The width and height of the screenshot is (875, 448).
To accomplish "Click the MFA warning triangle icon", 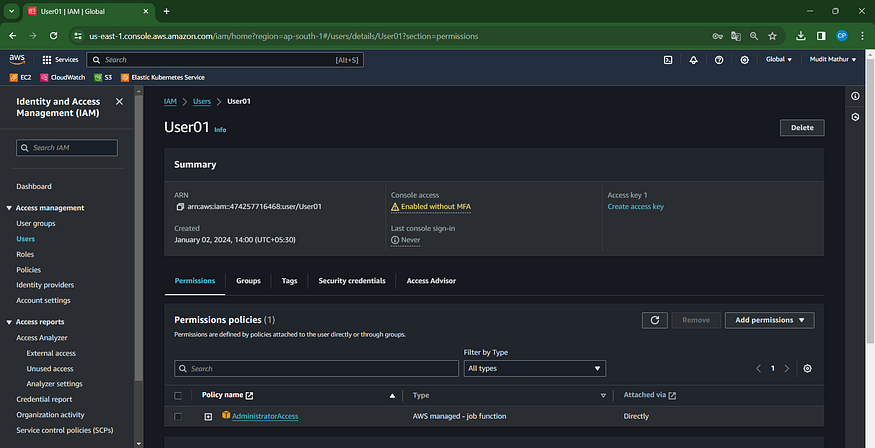I will click(395, 207).
